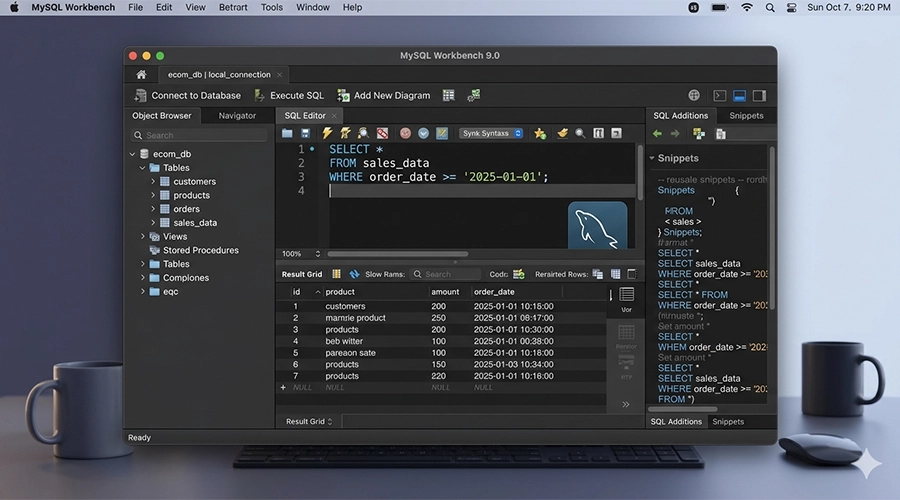
Task: Open the Synk Syntaxs dropdown
Action: [x=491, y=133]
